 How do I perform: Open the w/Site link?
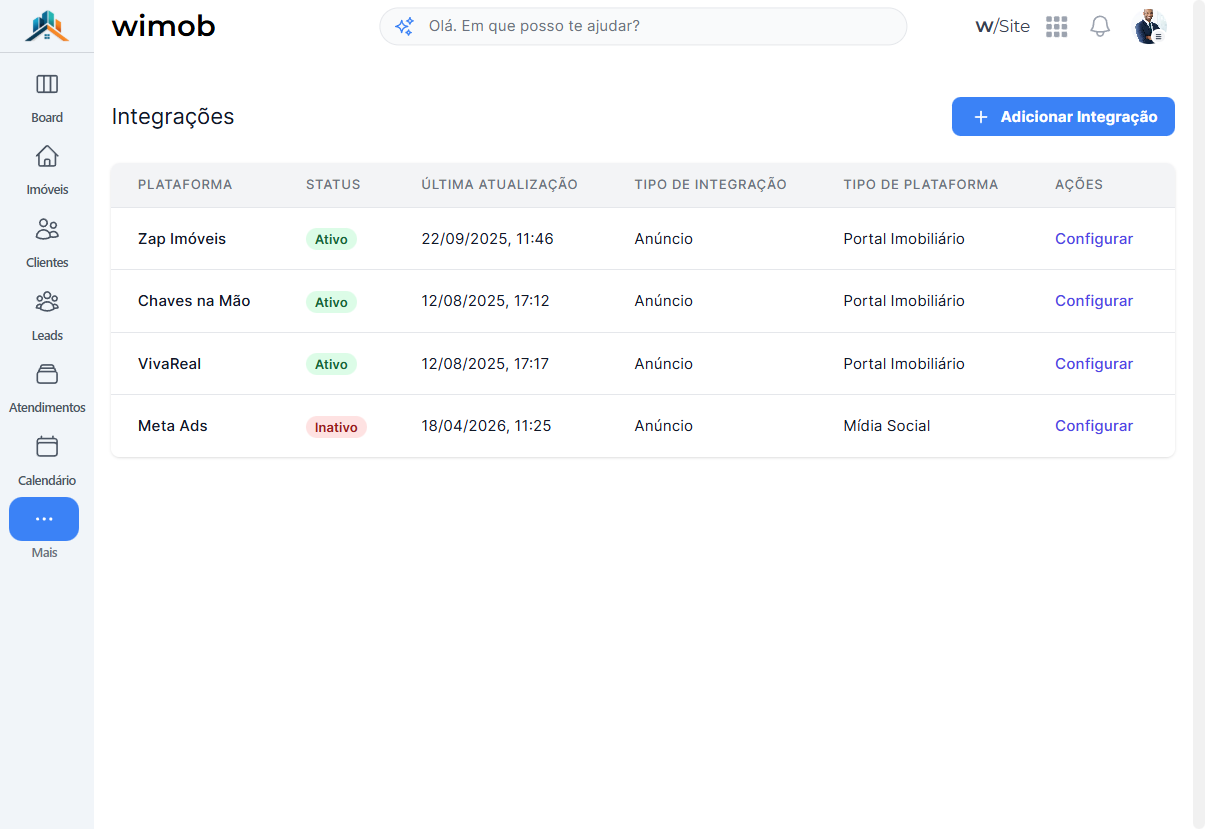pyautogui.click(x=1002, y=27)
